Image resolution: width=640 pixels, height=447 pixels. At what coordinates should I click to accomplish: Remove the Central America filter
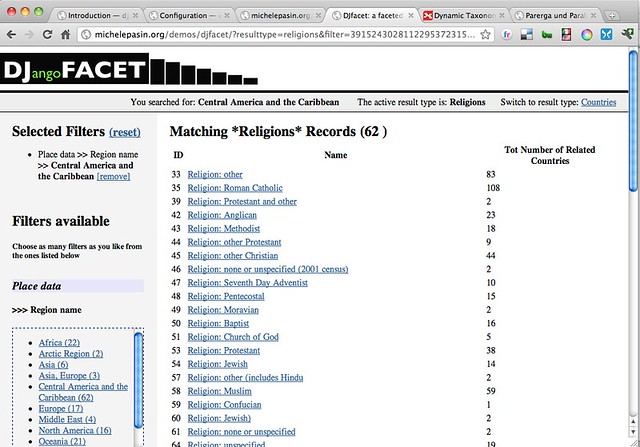pos(113,176)
